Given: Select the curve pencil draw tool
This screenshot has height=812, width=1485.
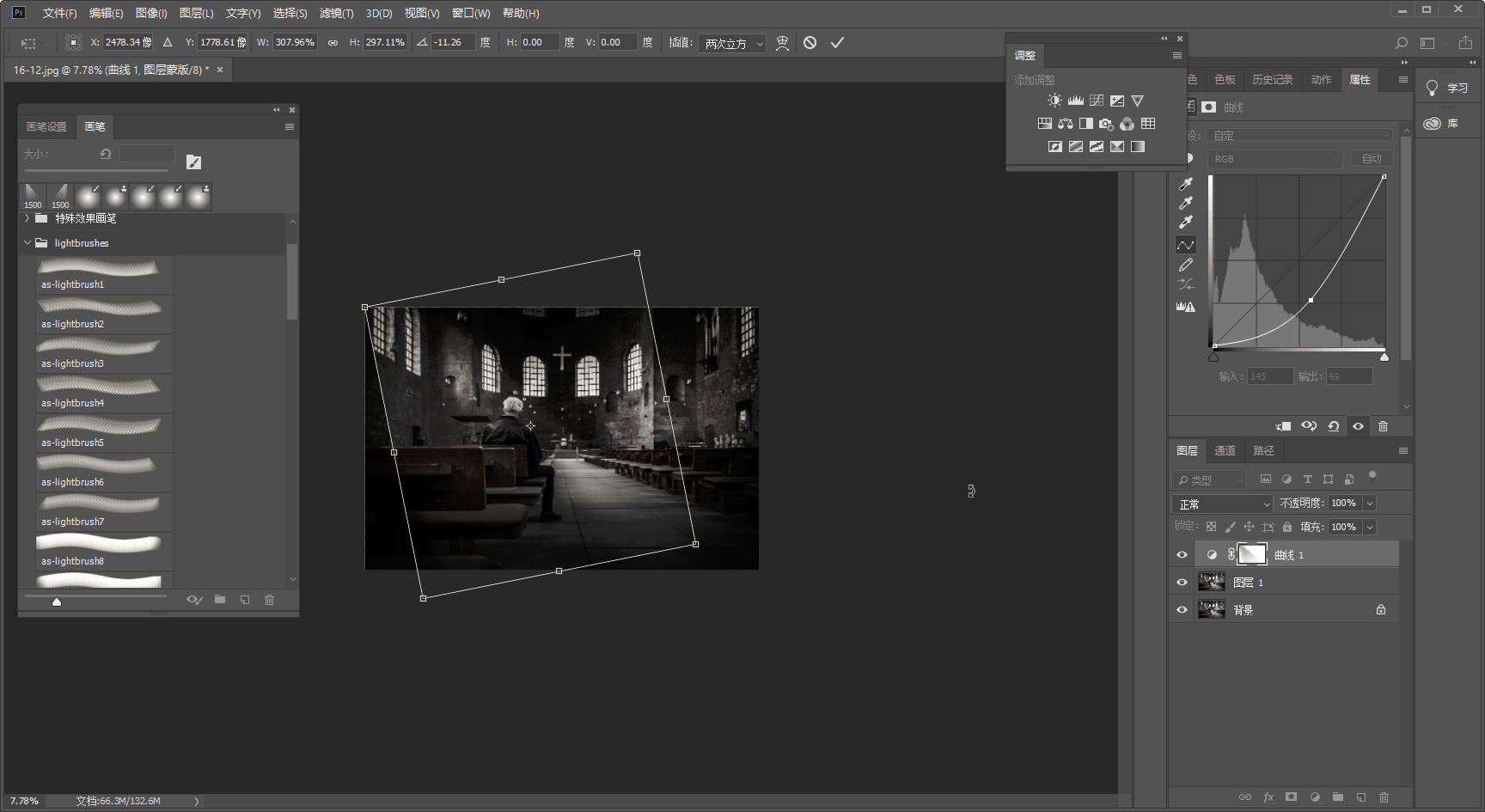Looking at the screenshot, I should [1186, 265].
